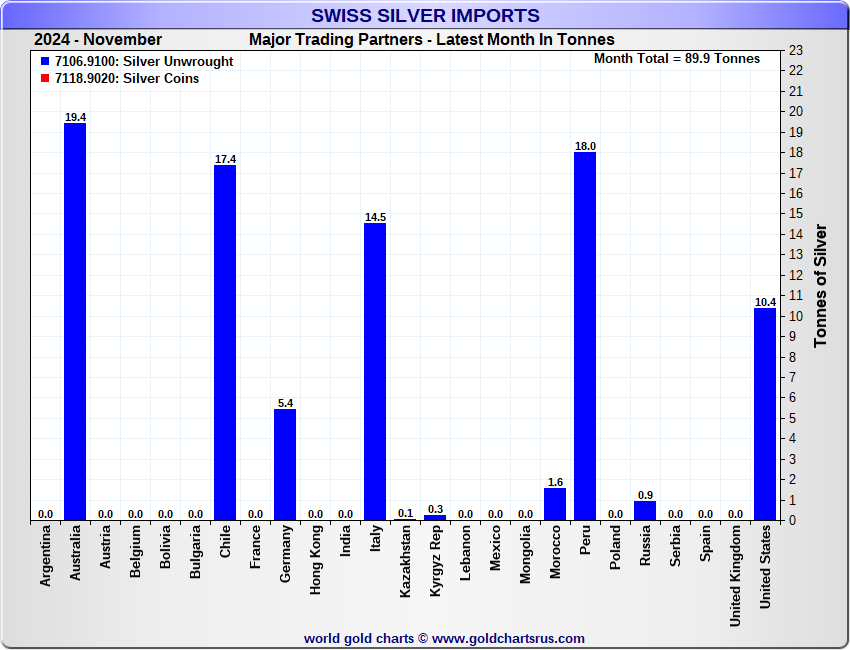Click the Australia bar in the chart
850x650 pixels.
coord(75,322)
